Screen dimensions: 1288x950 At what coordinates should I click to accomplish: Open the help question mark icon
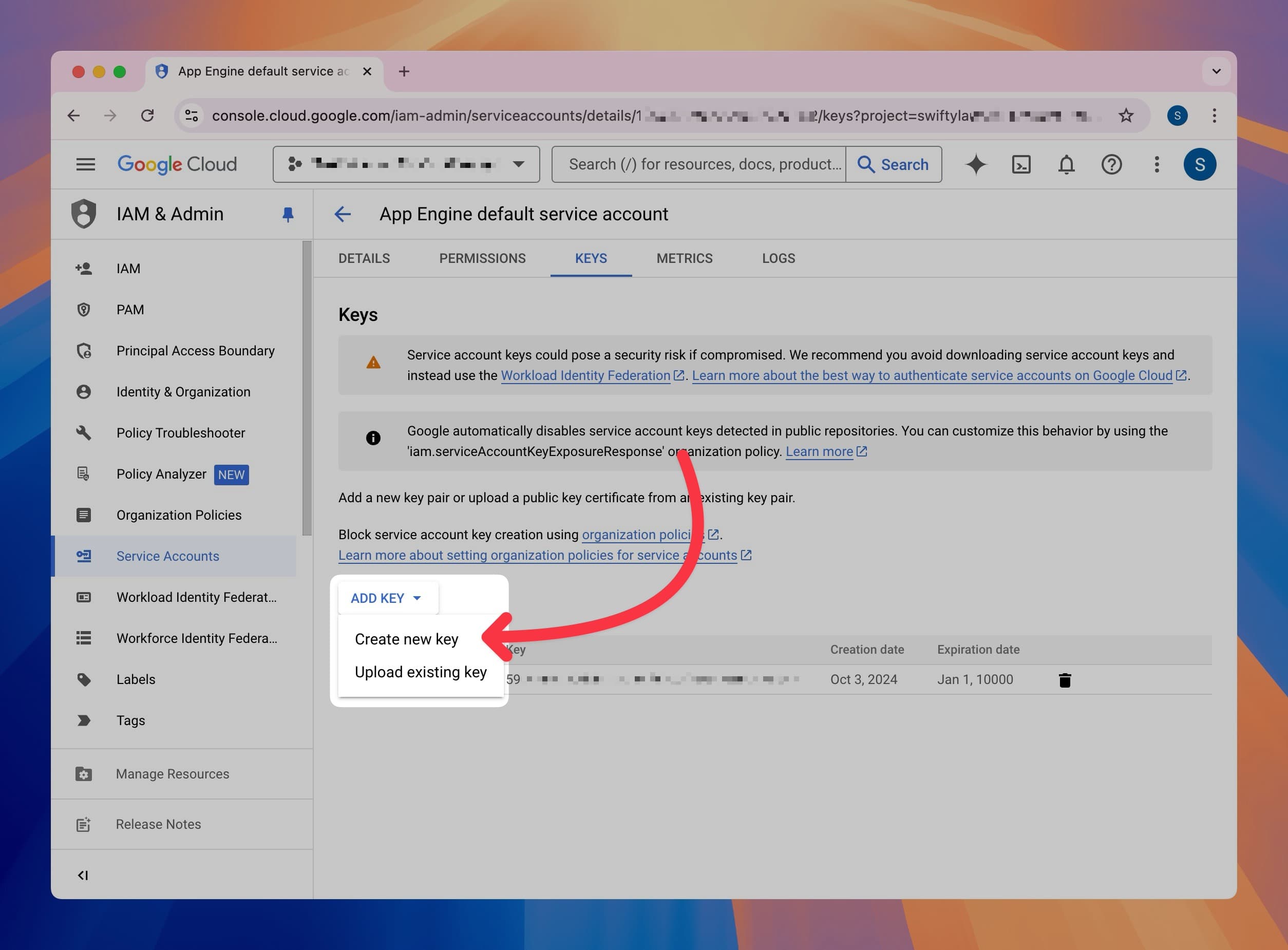point(1111,164)
